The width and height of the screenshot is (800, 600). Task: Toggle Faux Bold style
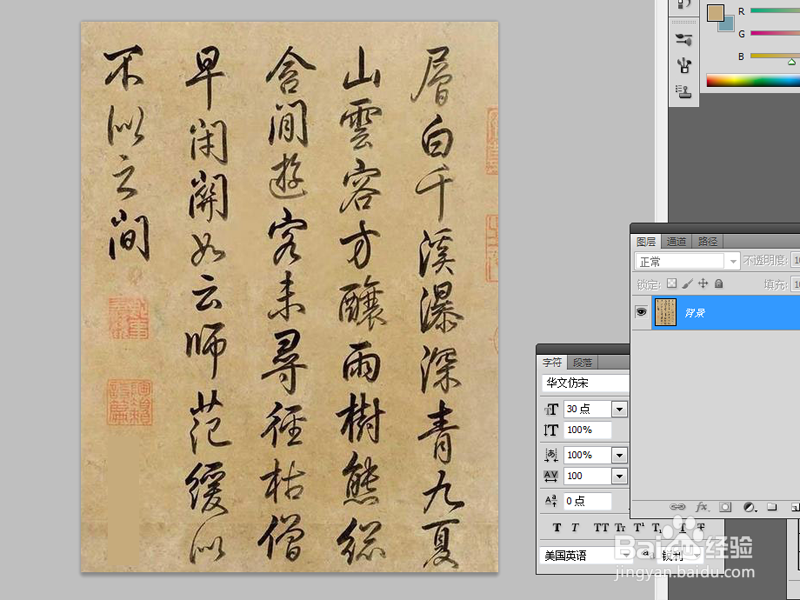click(557, 528)
